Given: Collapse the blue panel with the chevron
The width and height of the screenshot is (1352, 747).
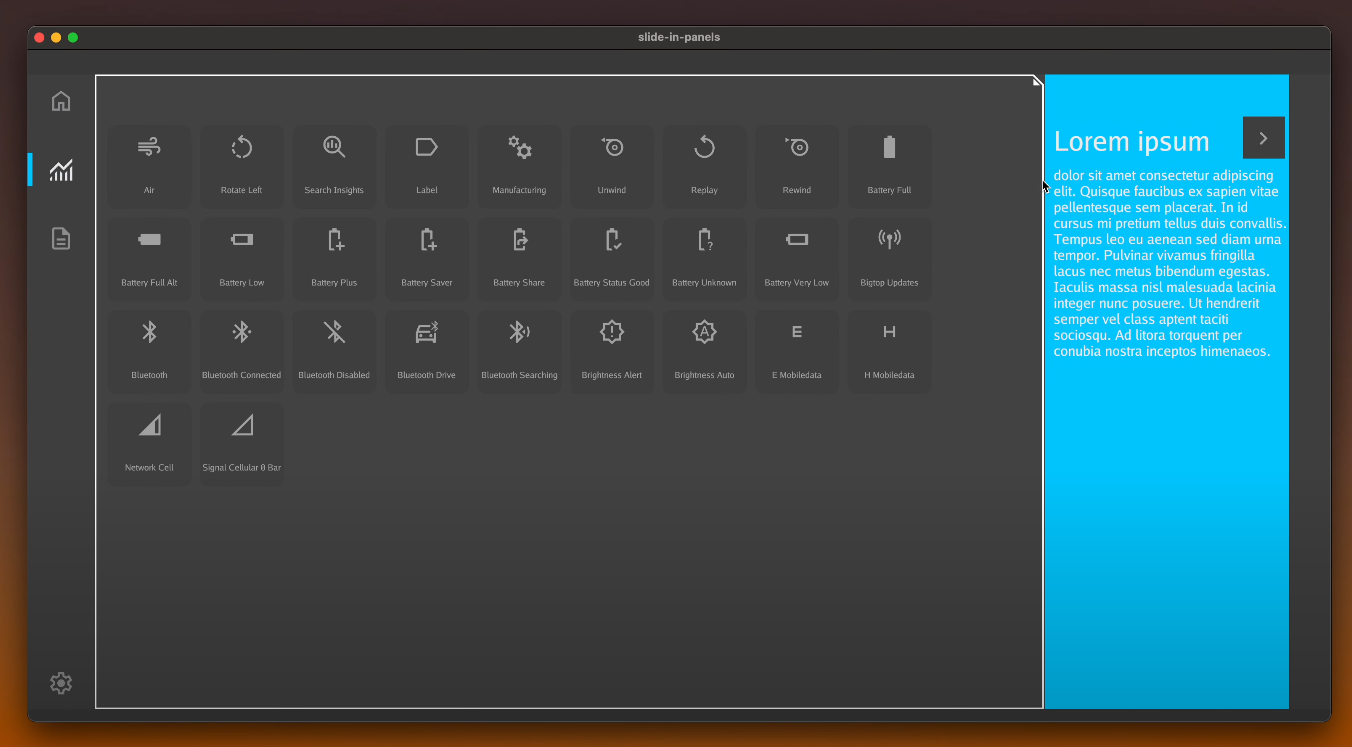Looking at the screenshot, I should coord(1263,137).
